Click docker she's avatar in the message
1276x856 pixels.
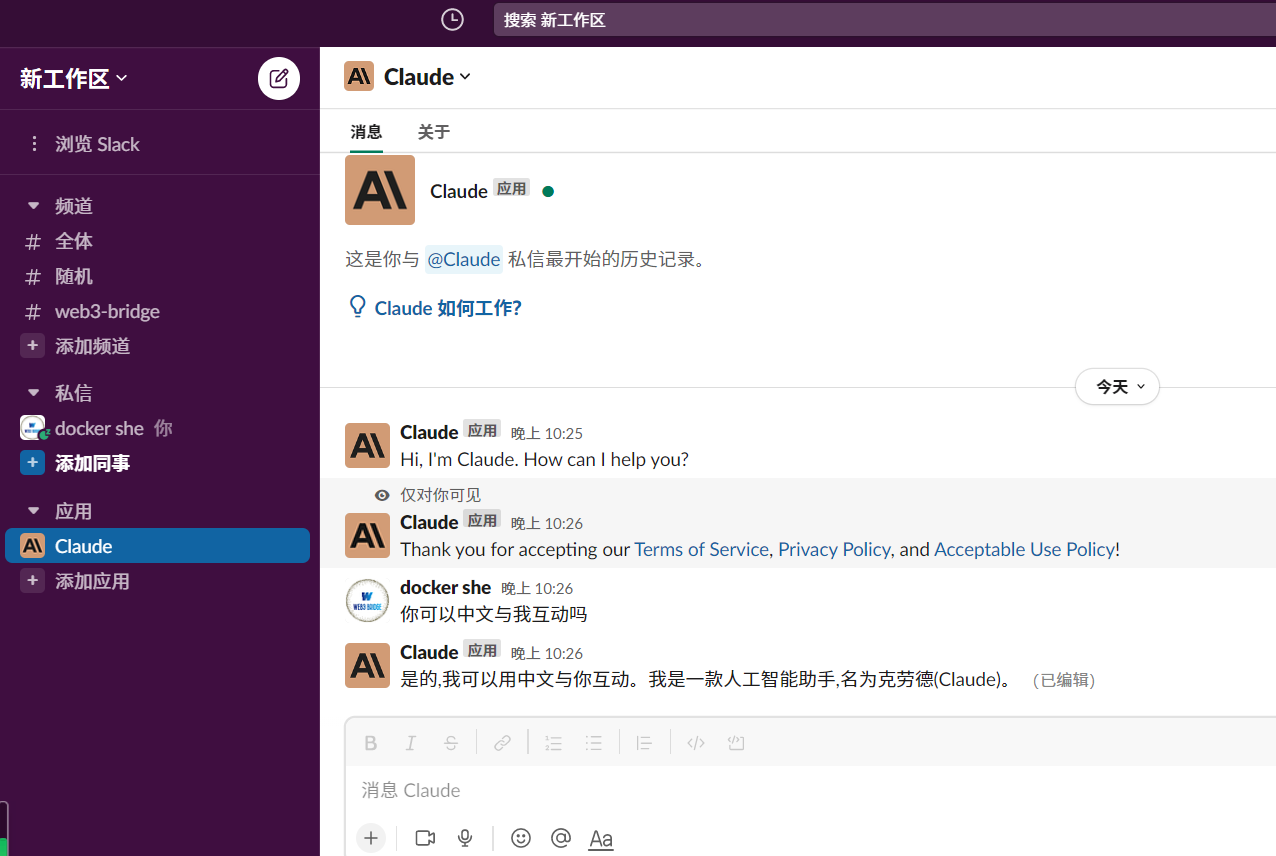367,601
